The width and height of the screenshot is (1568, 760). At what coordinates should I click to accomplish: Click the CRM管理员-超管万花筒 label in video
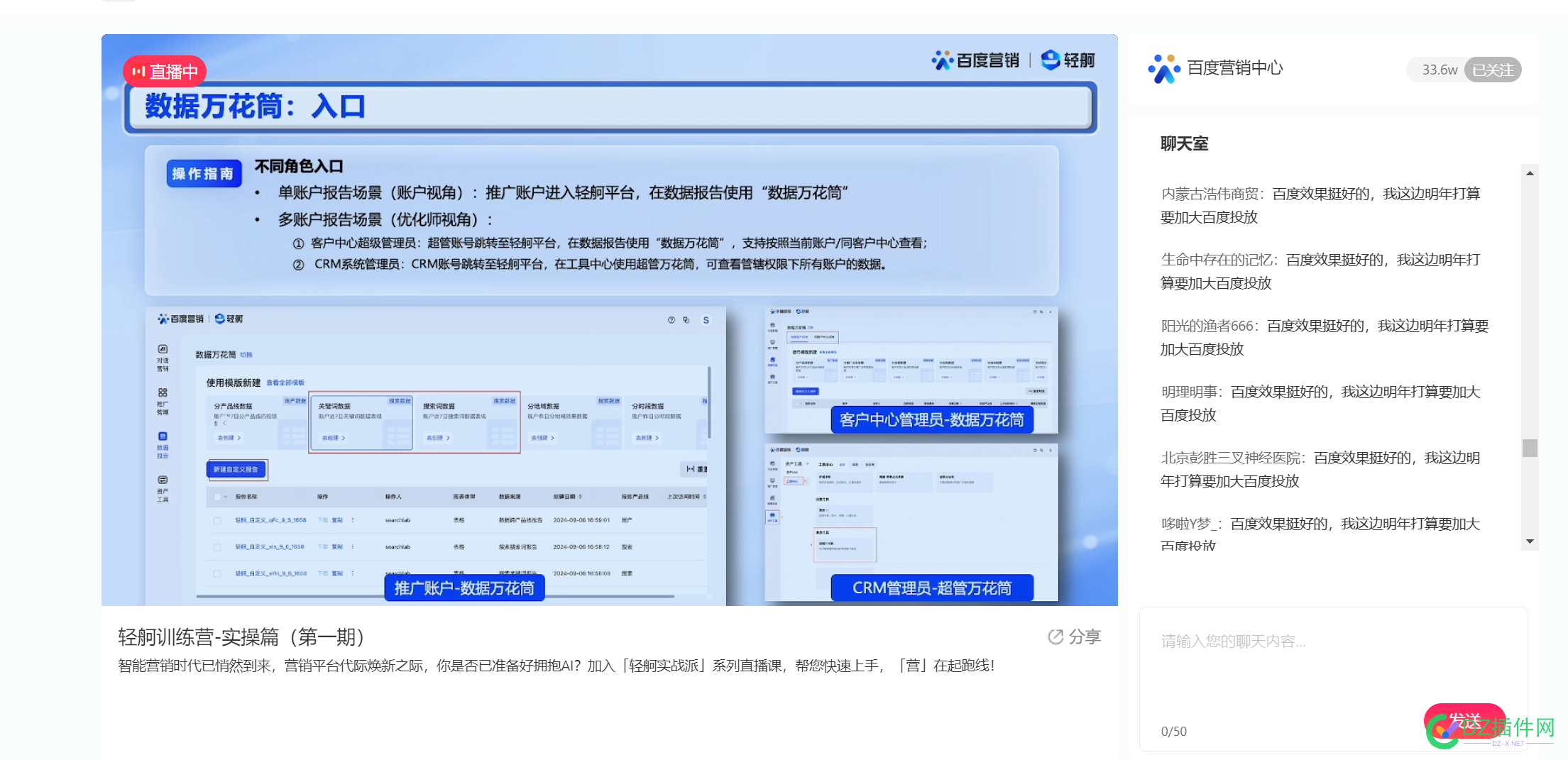coord(931,588)
